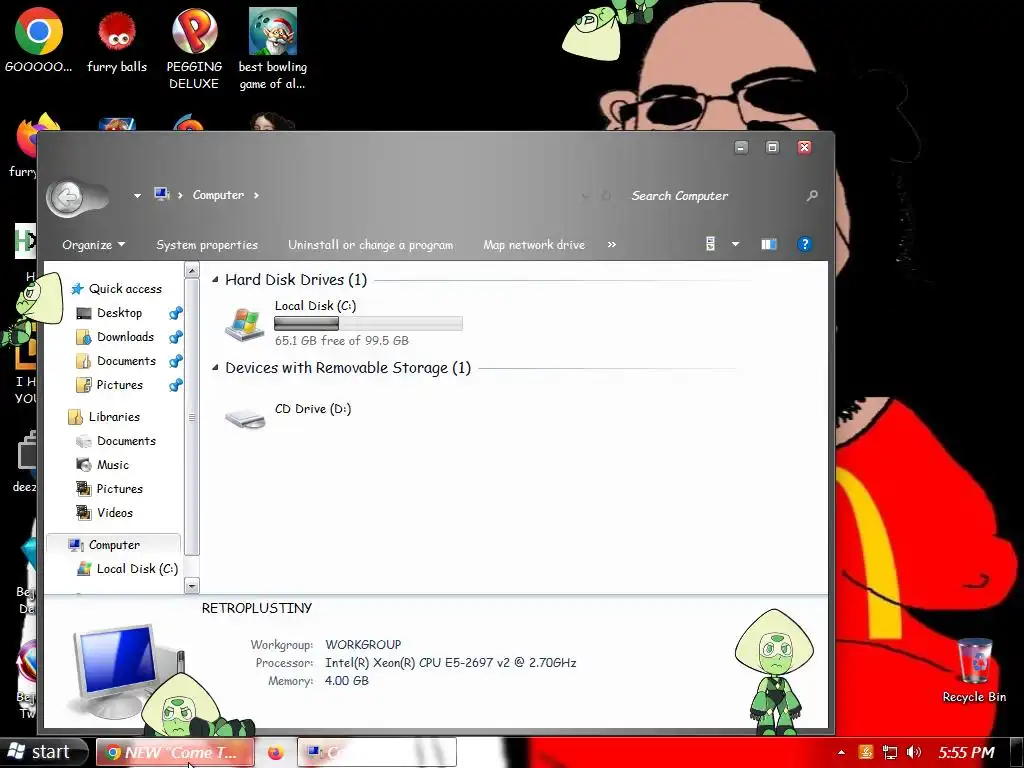Click the pin icon beside Downloads
Image resolution: width=1024 pixels, height=768 pixels.
click(x=176, y=337)
